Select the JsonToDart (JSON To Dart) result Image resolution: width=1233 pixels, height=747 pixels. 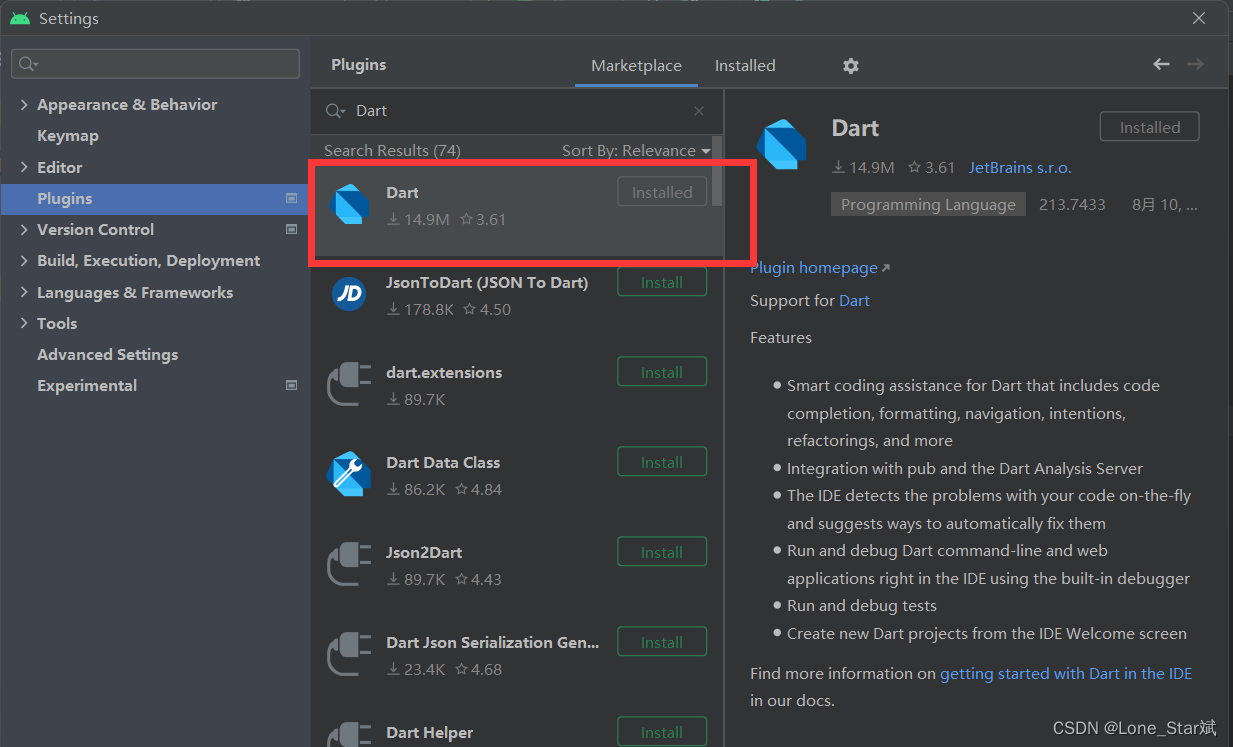click(x=487, y=283)
